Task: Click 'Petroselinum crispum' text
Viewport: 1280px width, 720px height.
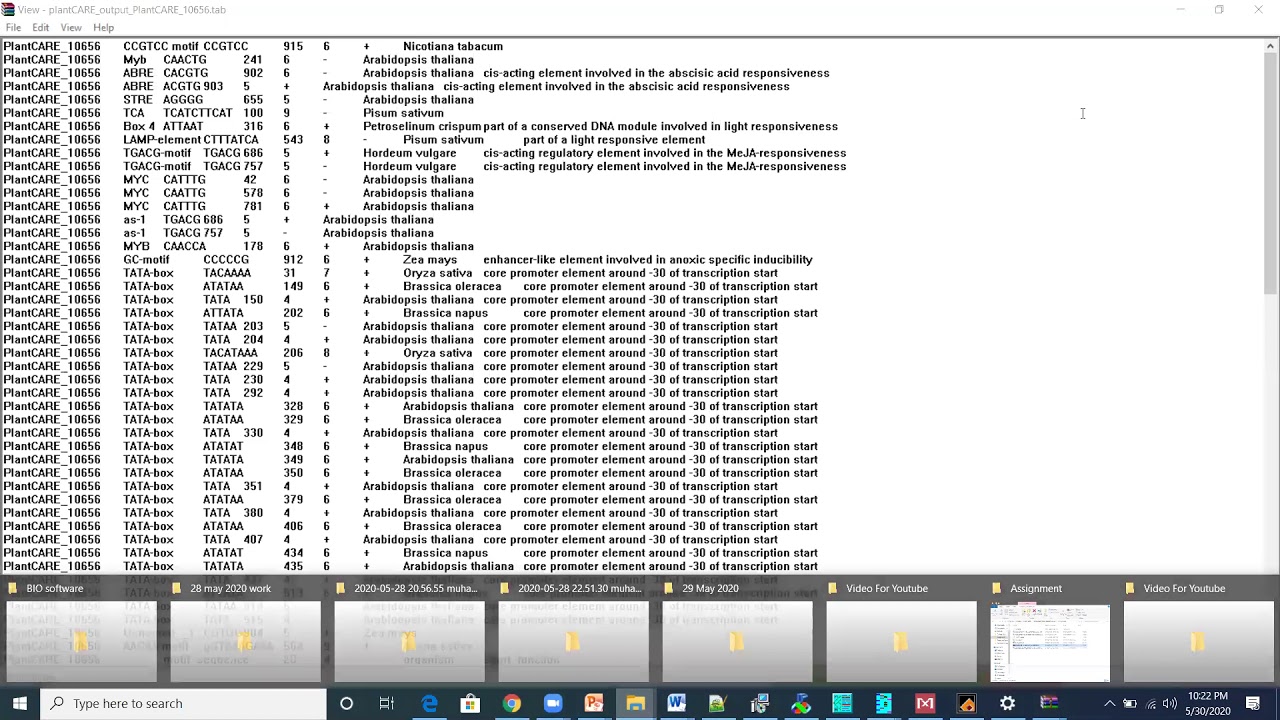Action: point(422,126)
